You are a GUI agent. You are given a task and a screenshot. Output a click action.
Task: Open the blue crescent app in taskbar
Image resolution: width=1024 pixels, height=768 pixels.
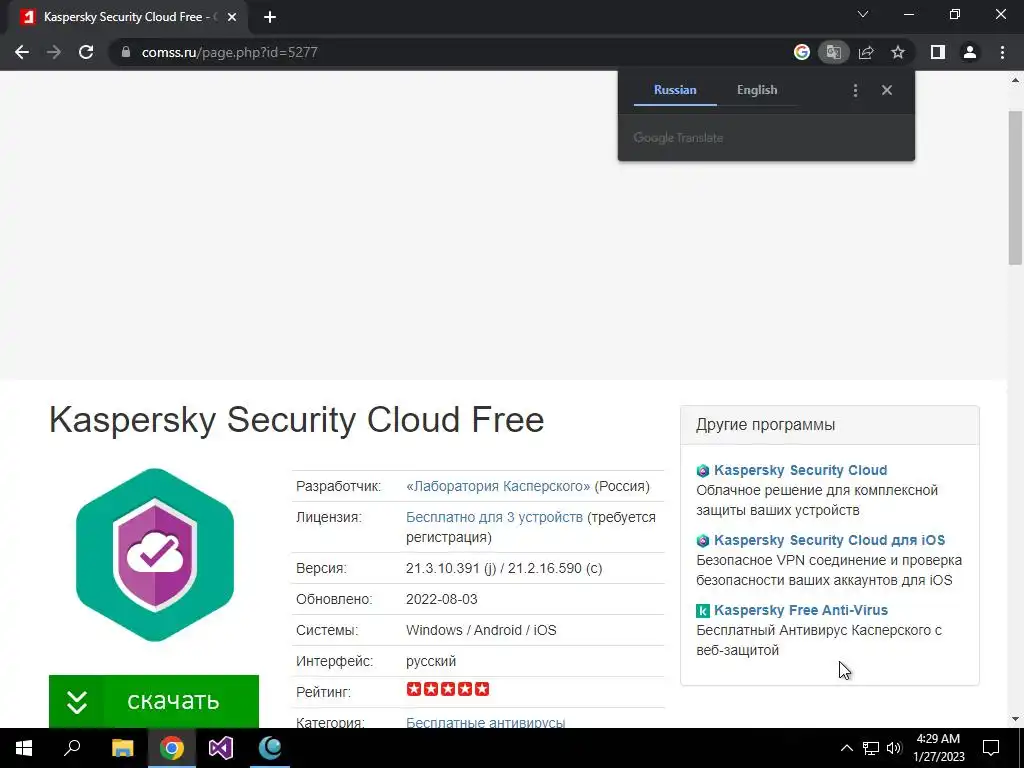pos(270,748)
